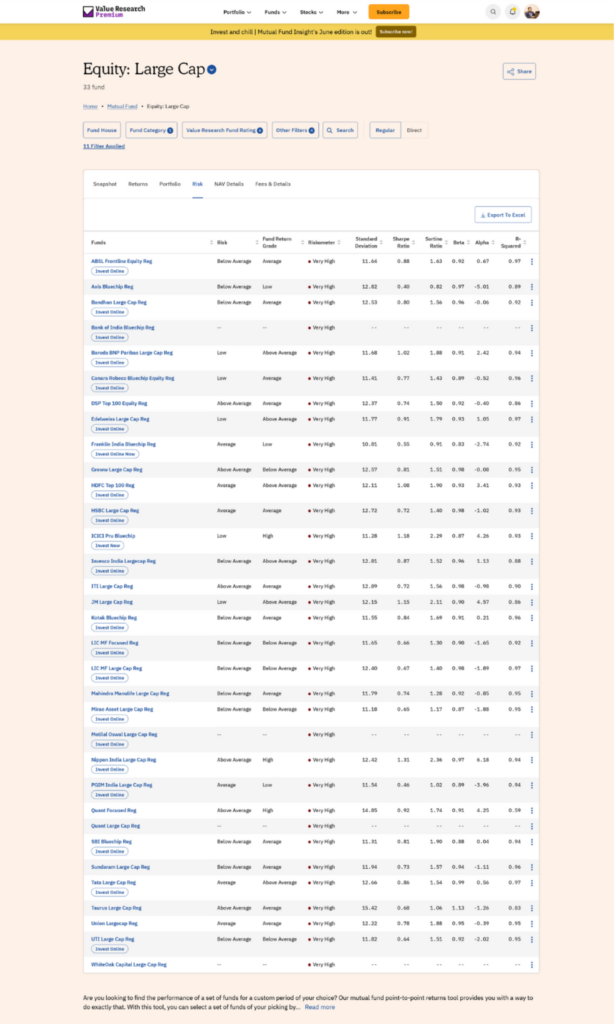The image size is (616, 1024).
Task: Open three-dot menu for ABSL Frontline Equity Reg
Action: coord(532,262)
